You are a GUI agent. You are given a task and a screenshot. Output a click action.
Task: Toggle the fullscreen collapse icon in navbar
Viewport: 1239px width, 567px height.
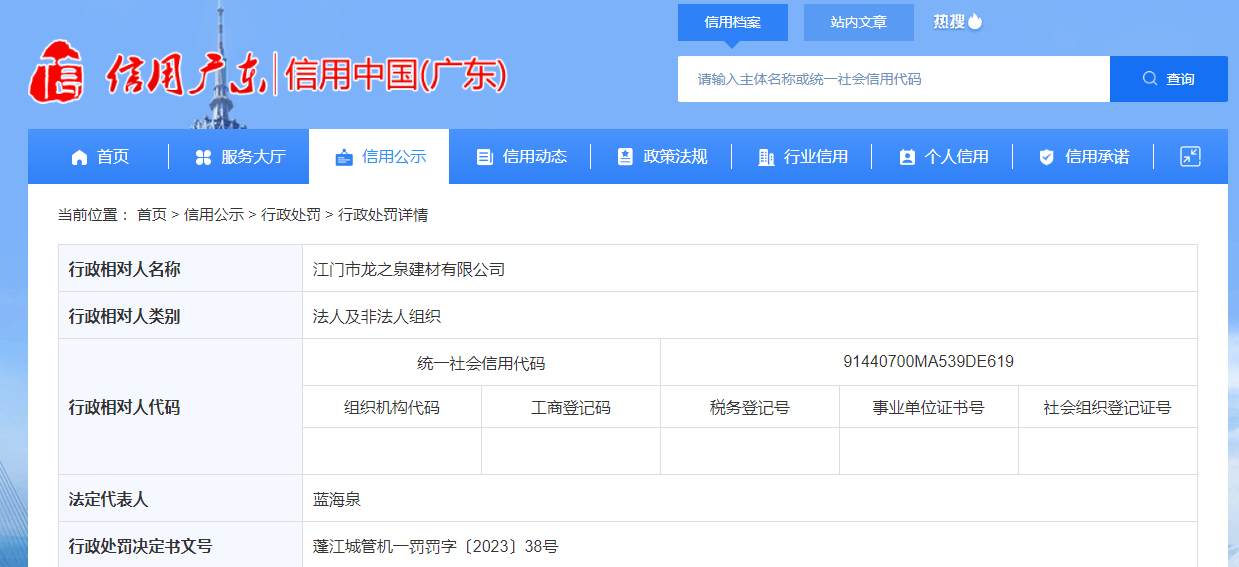(x=1190, y=156)
